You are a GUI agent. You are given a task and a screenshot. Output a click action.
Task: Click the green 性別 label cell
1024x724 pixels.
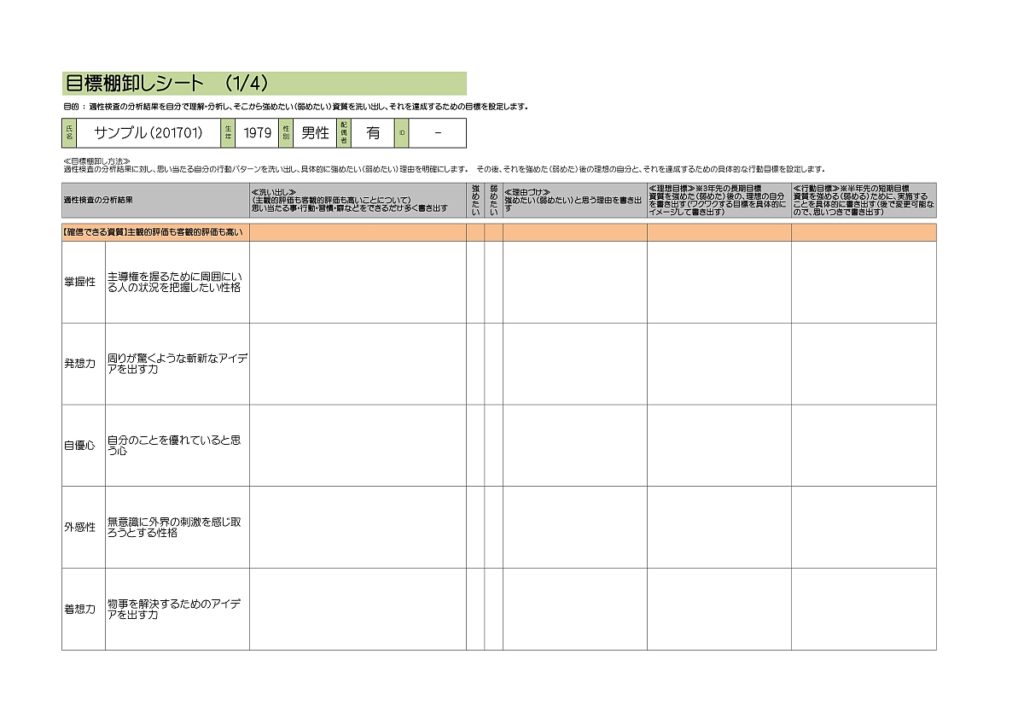click(x=286, y=133)
